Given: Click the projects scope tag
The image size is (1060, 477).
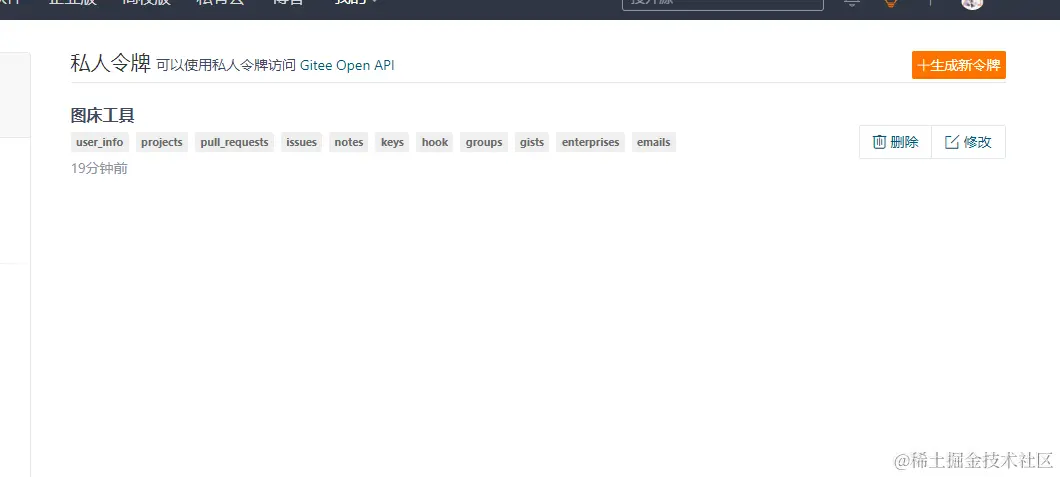Looking at the screenshot, I should (x=162, y=142).
